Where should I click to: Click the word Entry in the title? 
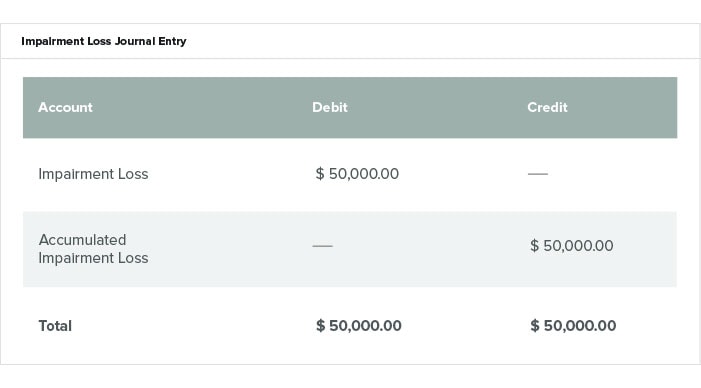(x=172, y=42)
